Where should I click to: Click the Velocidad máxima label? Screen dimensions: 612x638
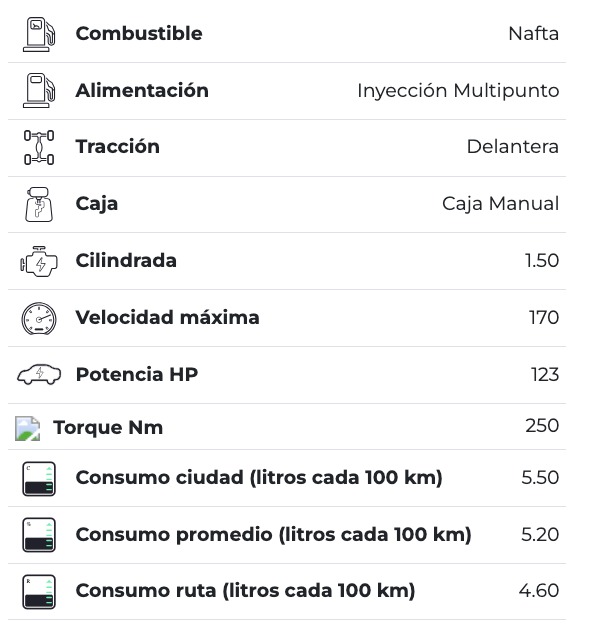pos(167,318)
